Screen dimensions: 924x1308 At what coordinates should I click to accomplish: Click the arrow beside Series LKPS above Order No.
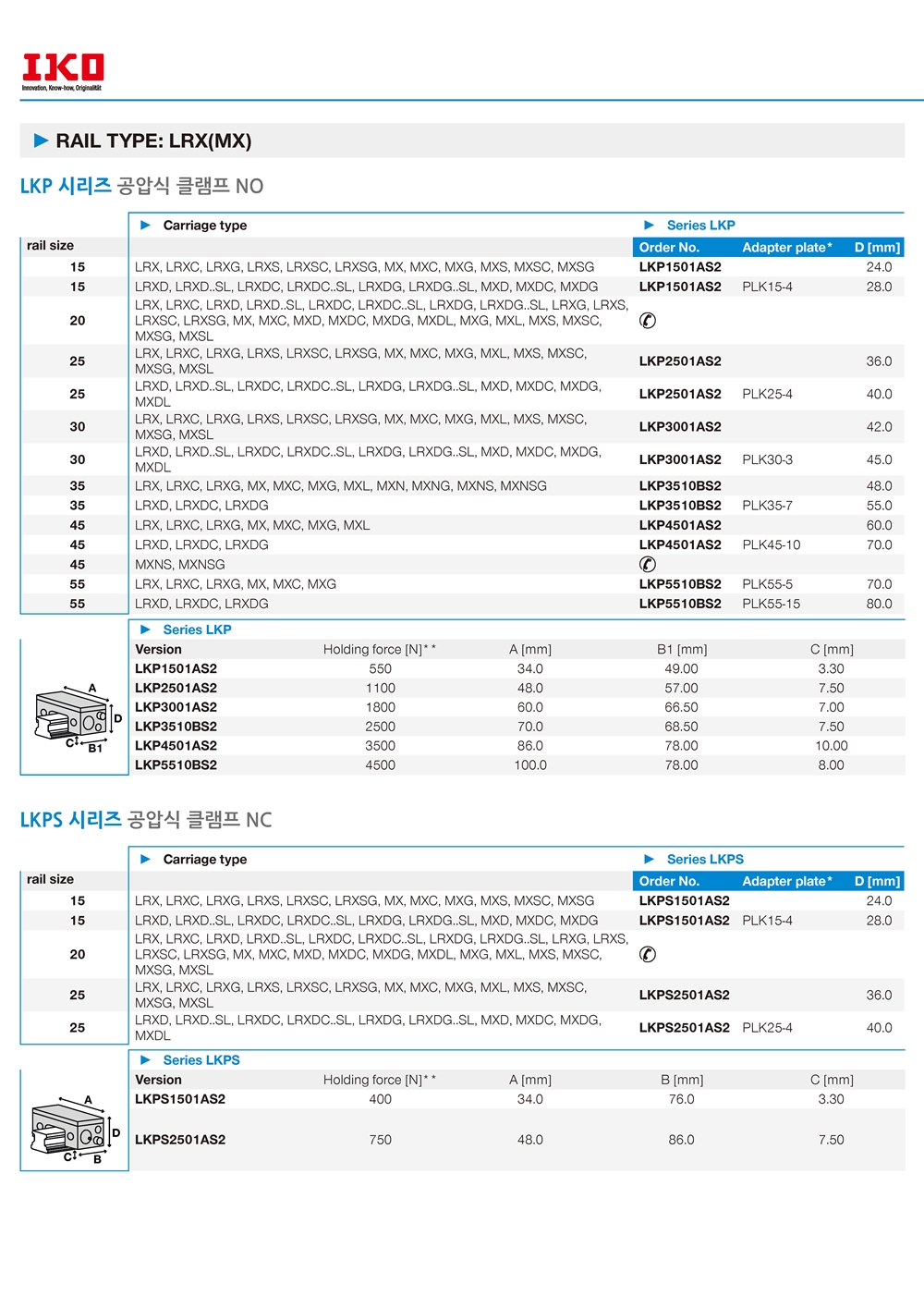(650, 859)
